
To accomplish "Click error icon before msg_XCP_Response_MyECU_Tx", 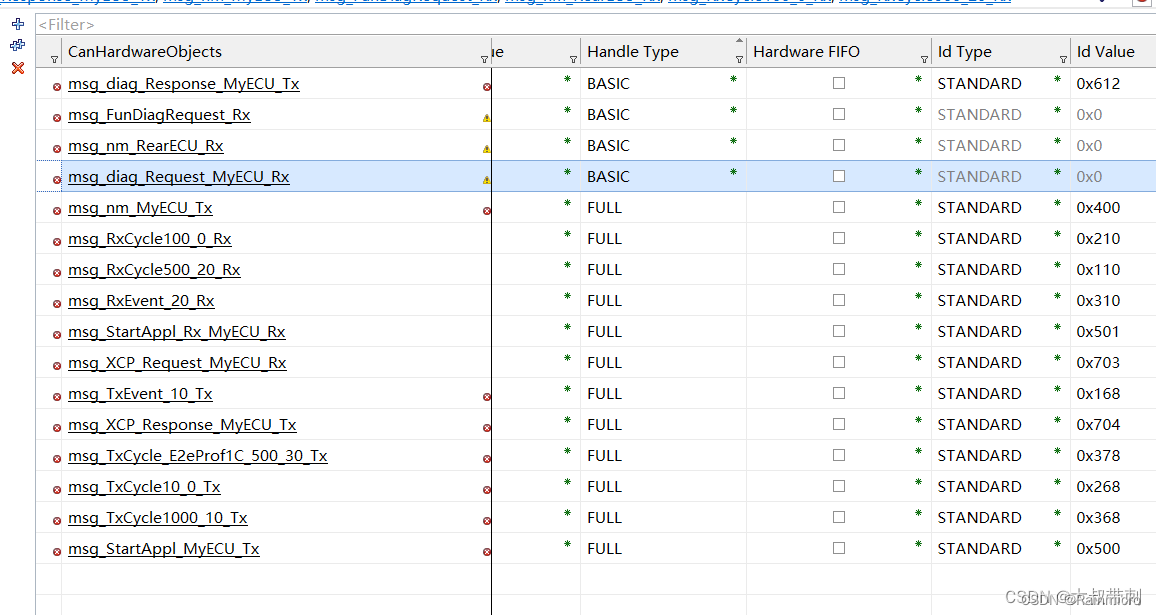I will coord(57,428).
